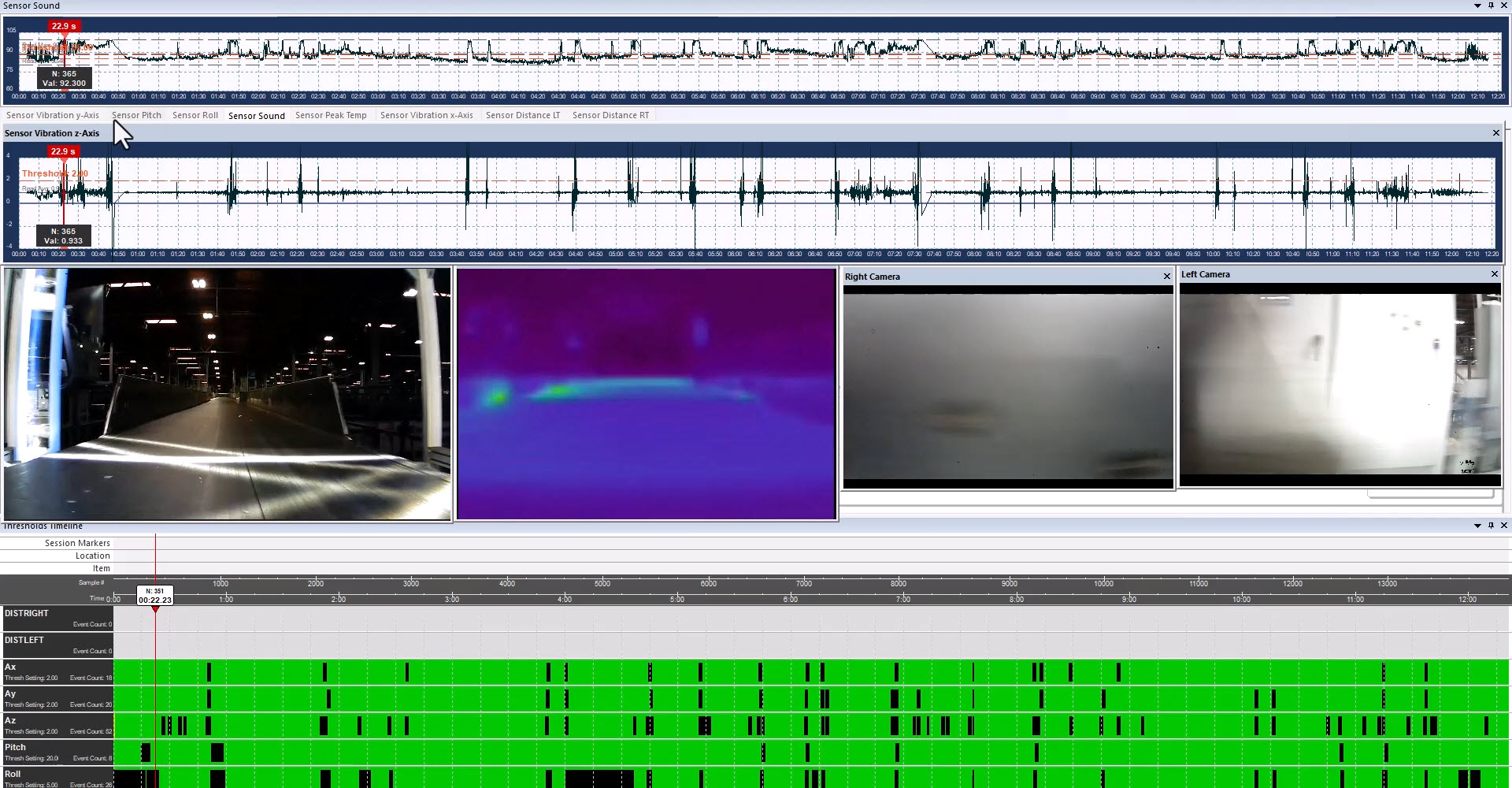Click the thermal camera view thumbnail
The height and width of the screenshot is (788, 1512).
pos(646,394)
